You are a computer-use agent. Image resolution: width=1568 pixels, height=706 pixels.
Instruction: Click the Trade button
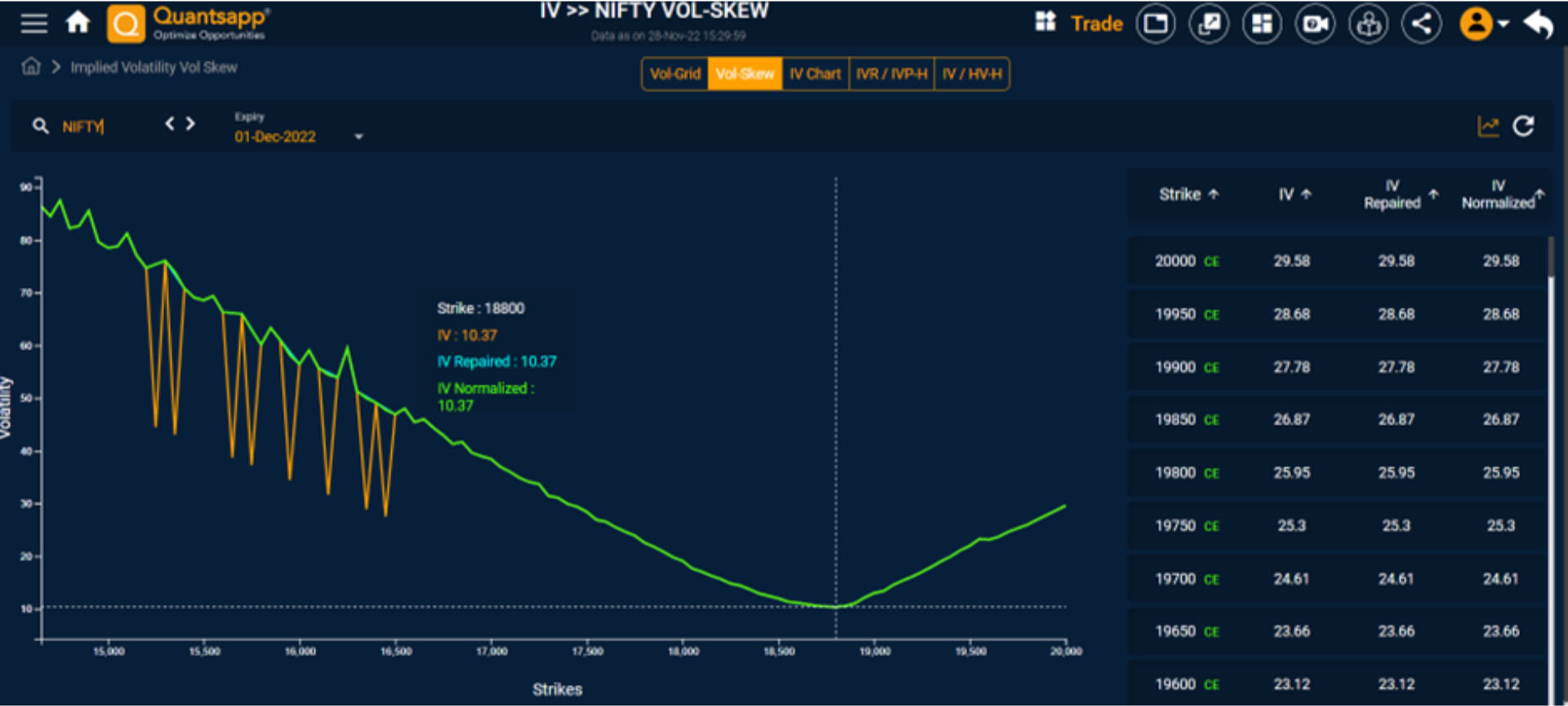coord(1096,24)
